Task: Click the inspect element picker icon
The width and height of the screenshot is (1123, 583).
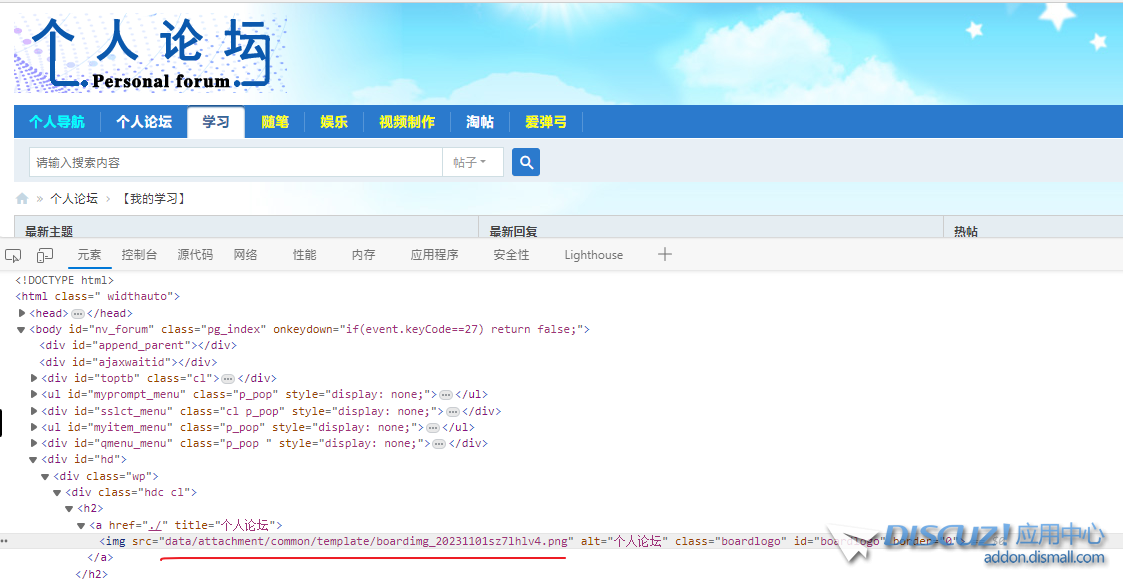Action: coord(13,256)
